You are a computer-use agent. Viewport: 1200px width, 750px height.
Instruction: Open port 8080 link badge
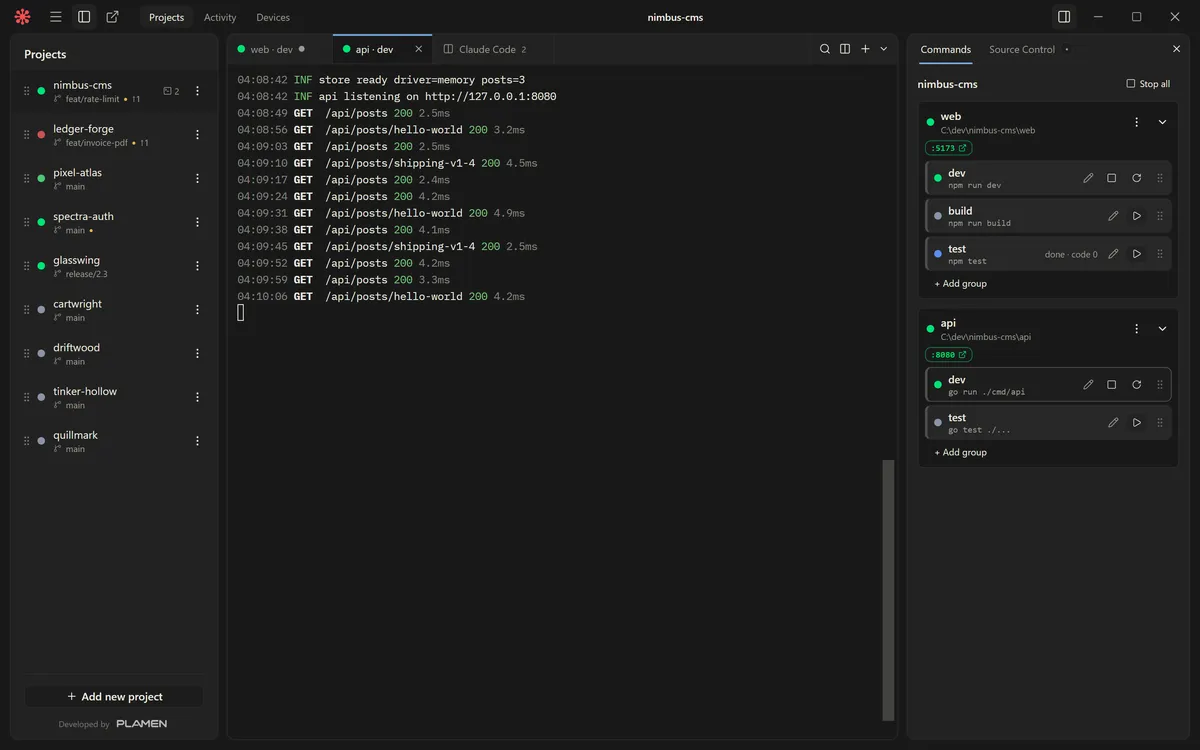948,355
